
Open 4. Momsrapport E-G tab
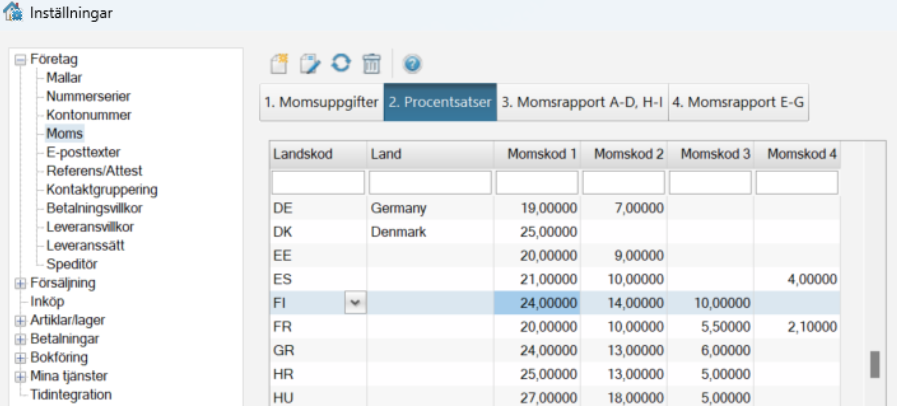(x=738, y=102)
